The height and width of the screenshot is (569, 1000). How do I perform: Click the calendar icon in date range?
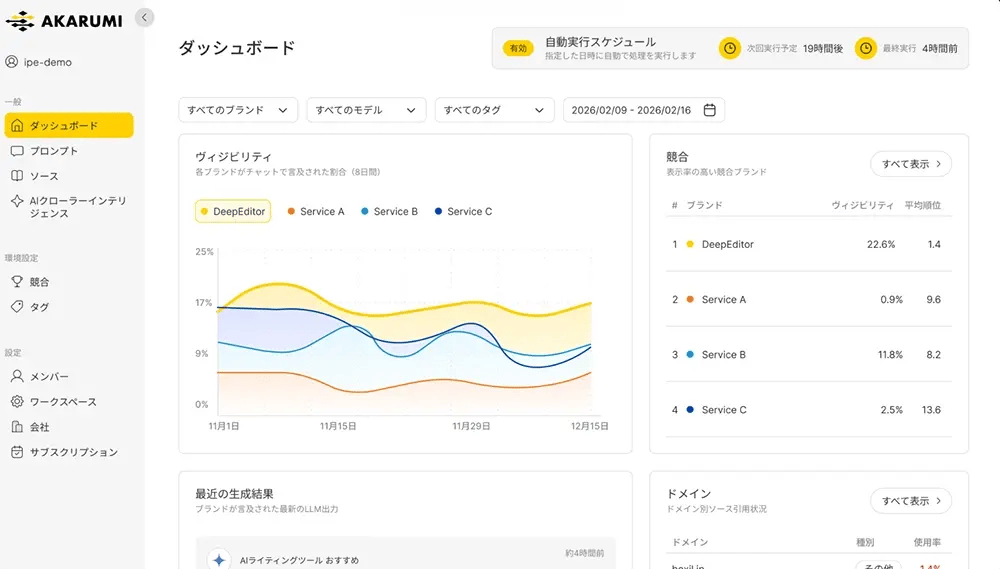[x=710, y=110]
